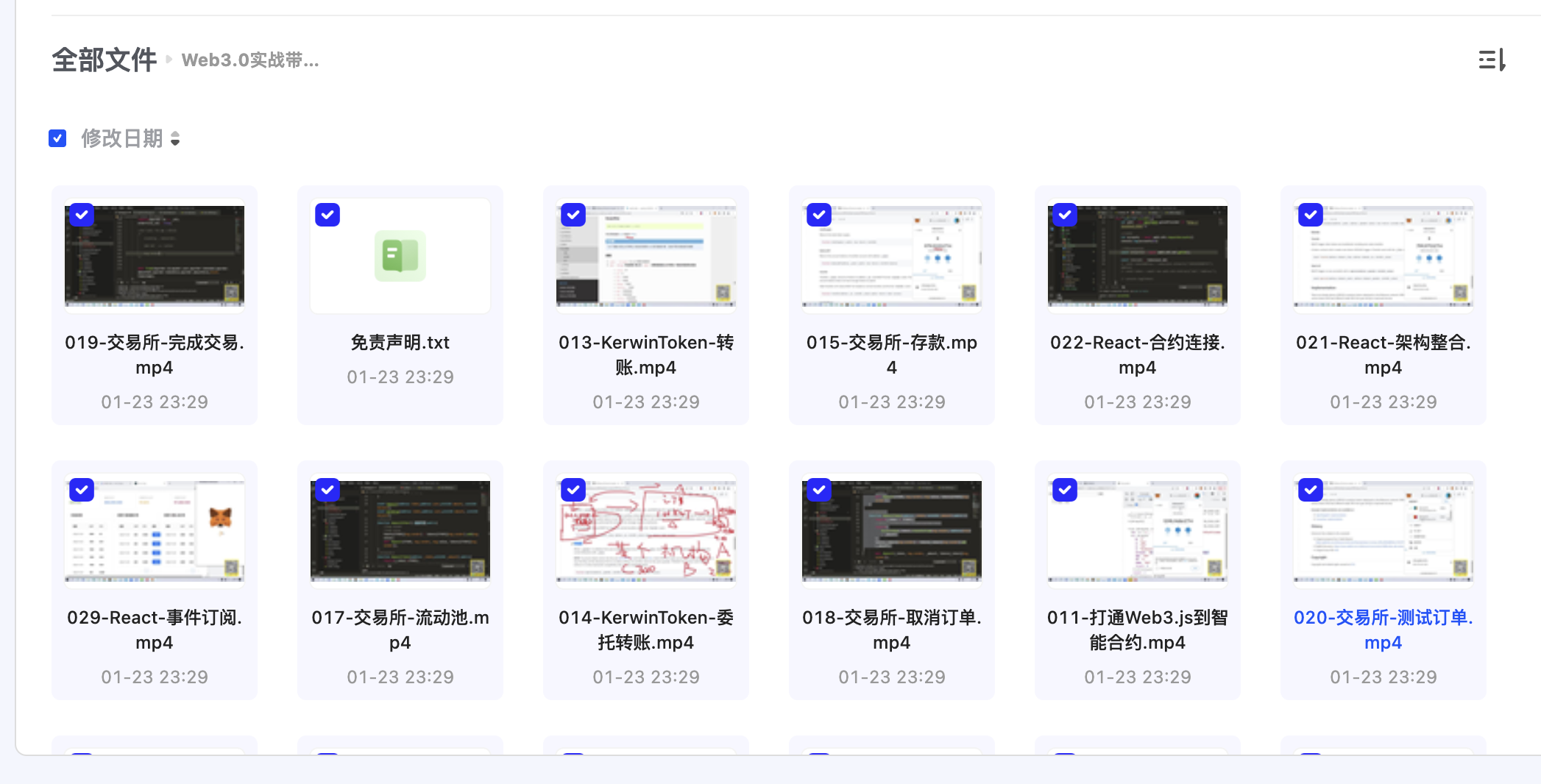Deselect the 020-交易所-测试订单.mp4 checkbox
Image resolution: width=1541 pixels, height=784 pixels.
tap(1310, 490)
